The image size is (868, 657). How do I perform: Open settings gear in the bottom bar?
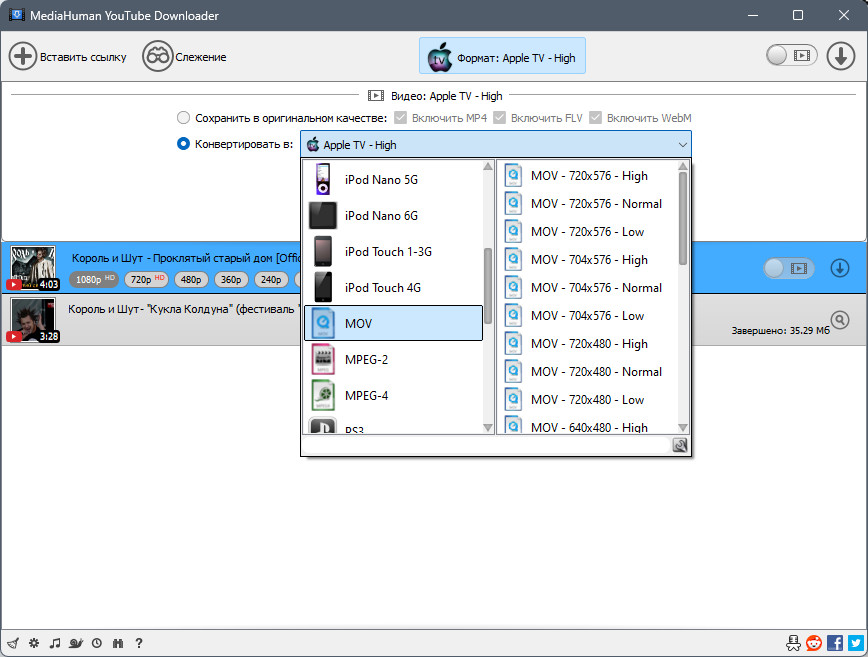coord(34,643)
